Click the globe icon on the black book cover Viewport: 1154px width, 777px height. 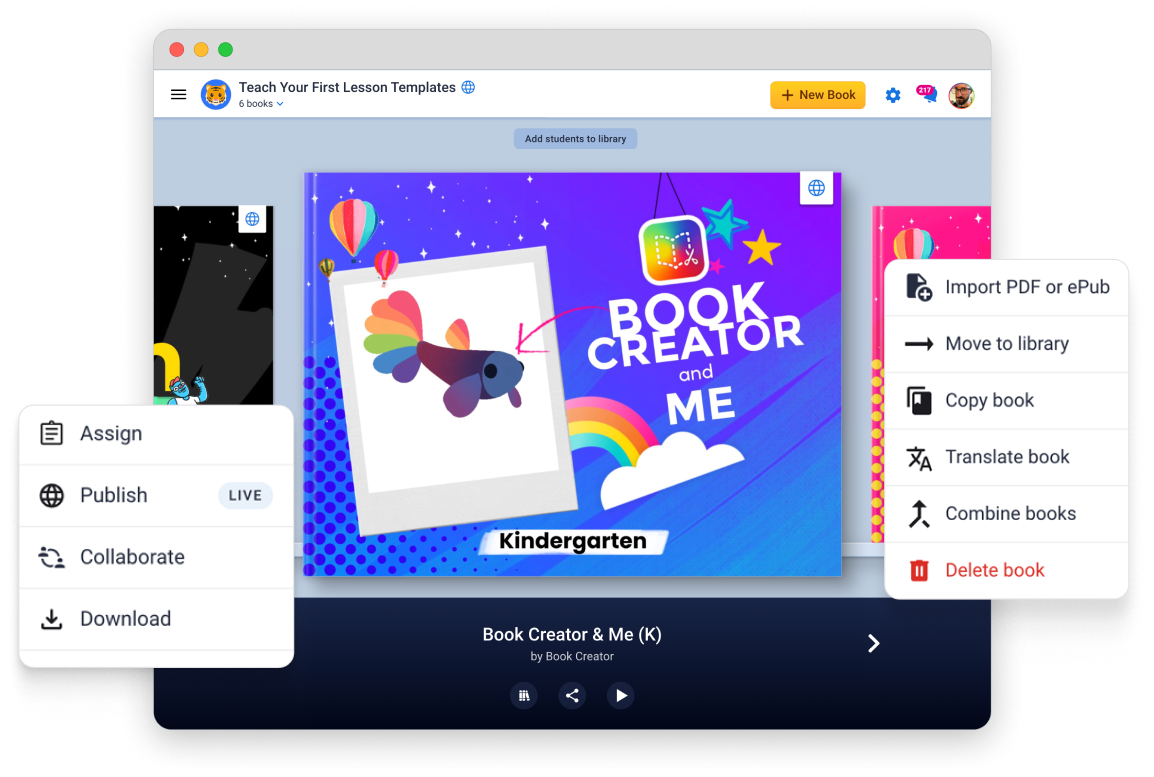[x=252, y=219]
